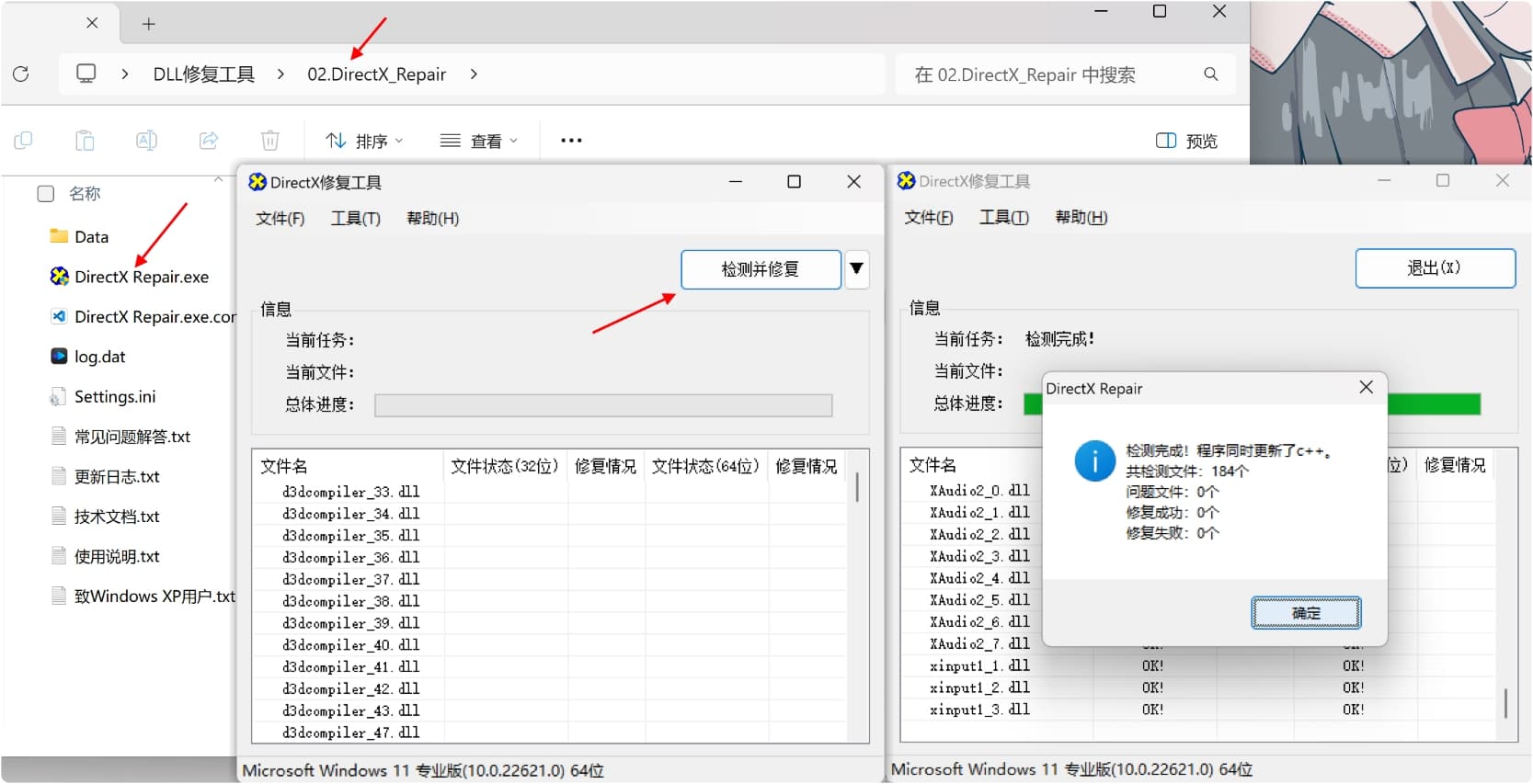Click the 更新日志.txt file icon
1533x784 pixels.
tap(59, 476)
